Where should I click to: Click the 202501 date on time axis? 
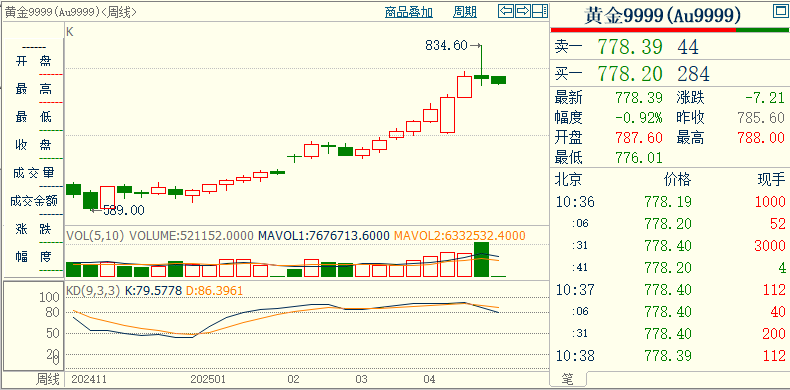pyautogui.click(x=208, y=379)
